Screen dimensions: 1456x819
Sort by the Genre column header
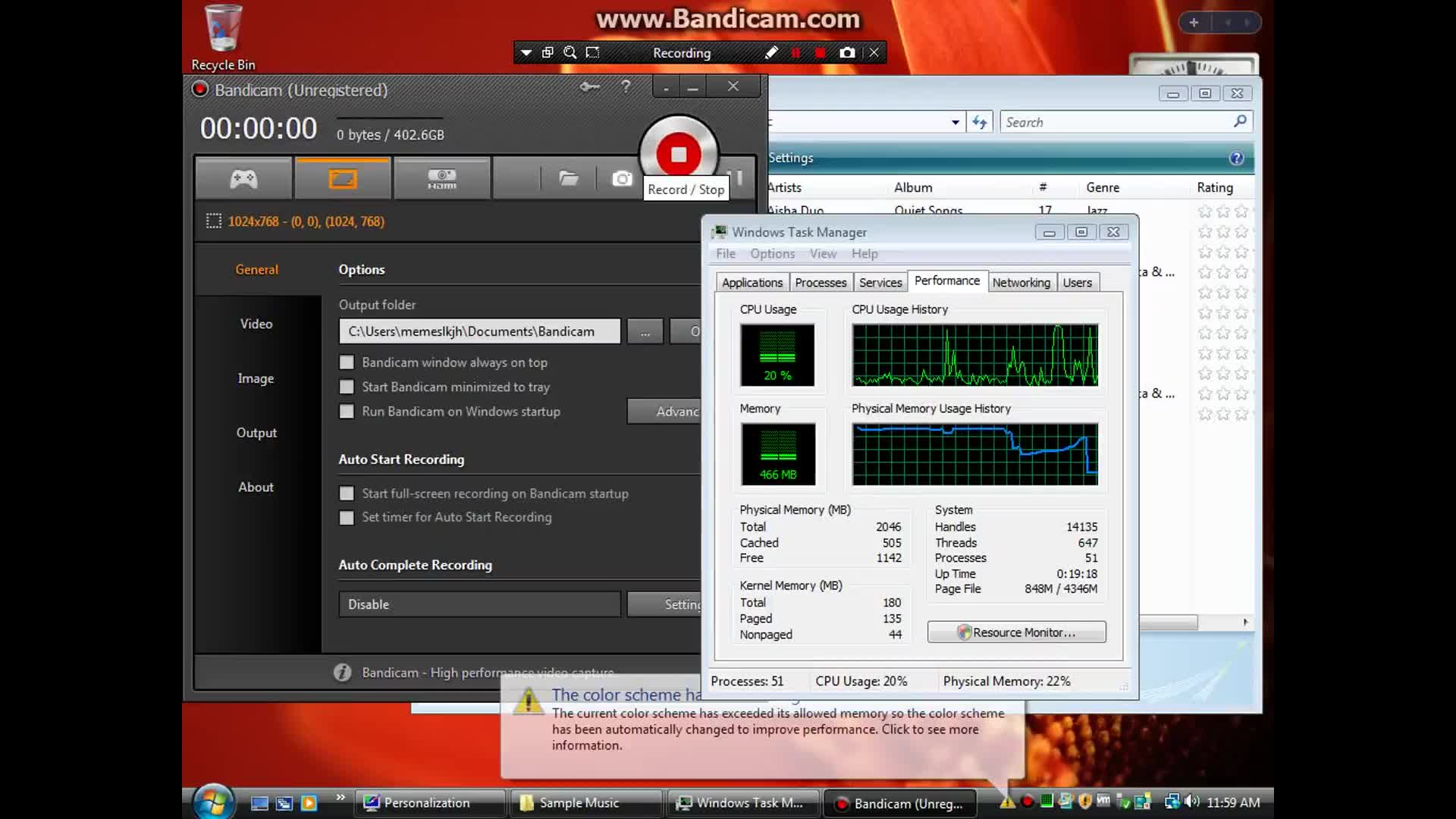pos(1103,187)
